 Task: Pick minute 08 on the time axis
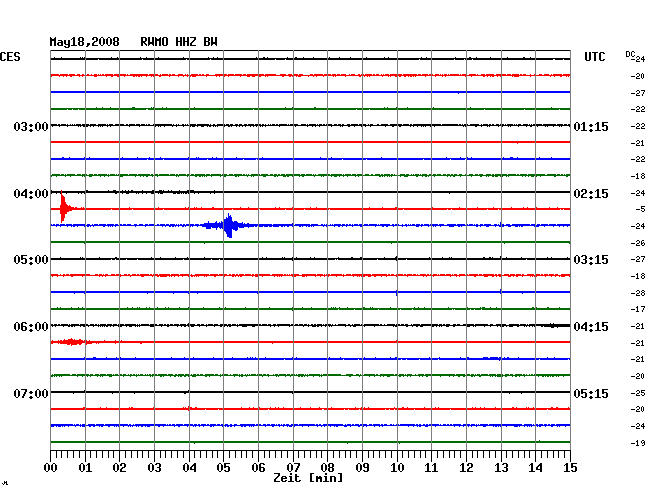[327, 467]
